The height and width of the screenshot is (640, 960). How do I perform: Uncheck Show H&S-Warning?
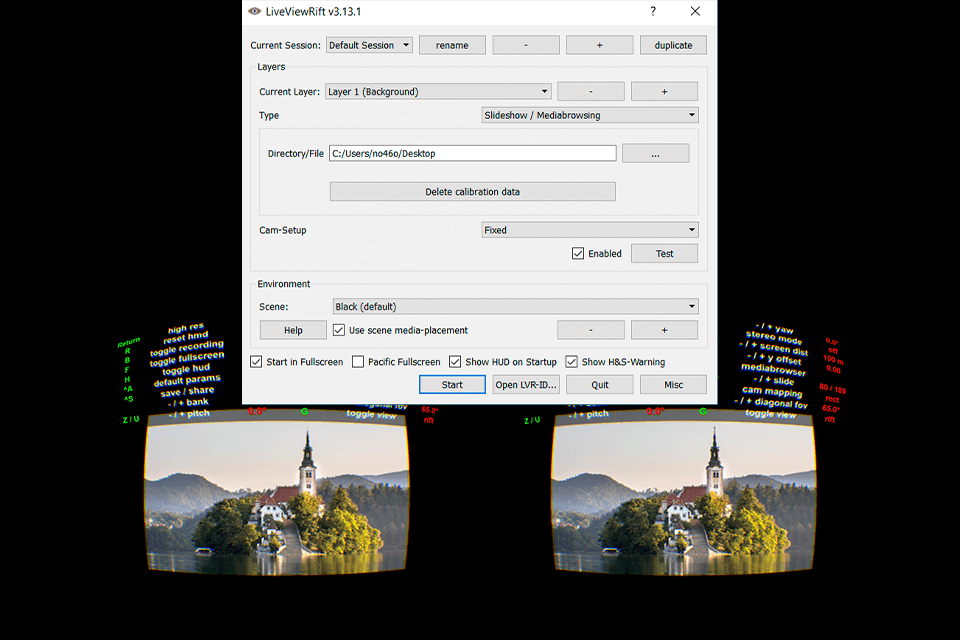click(x=572, y=362)
